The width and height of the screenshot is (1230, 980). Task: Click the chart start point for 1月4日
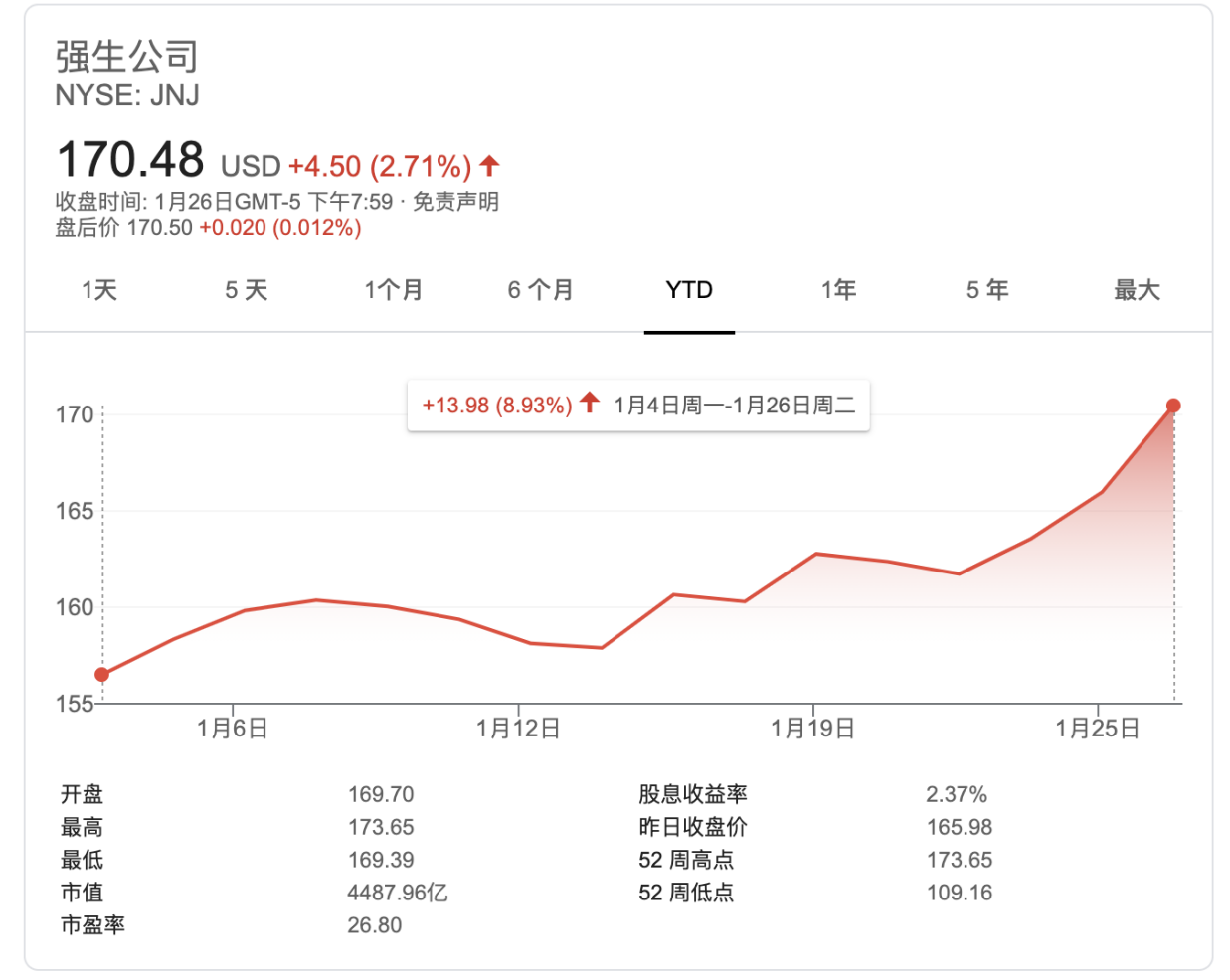[101, 675]
